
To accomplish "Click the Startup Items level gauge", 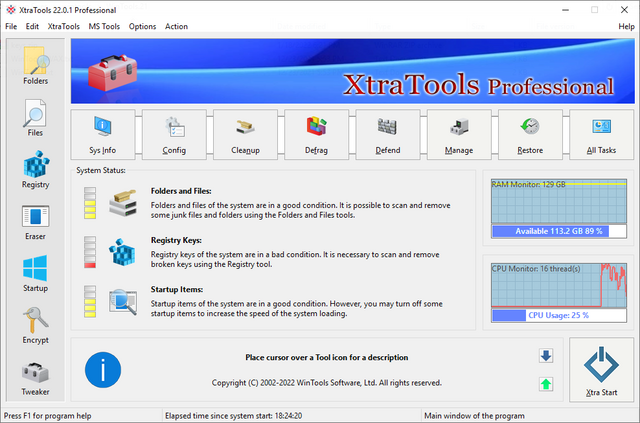I will pos(90,301).
